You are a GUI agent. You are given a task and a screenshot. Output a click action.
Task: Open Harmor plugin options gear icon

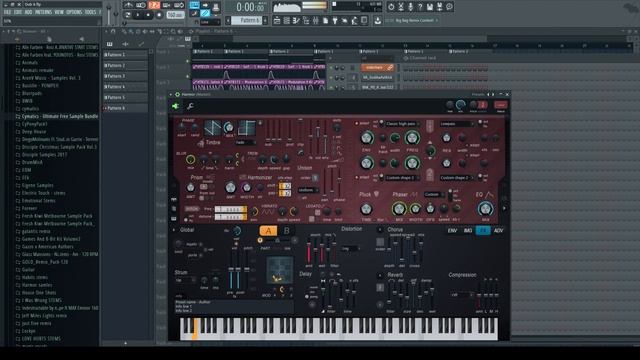[x=177, y=94]
